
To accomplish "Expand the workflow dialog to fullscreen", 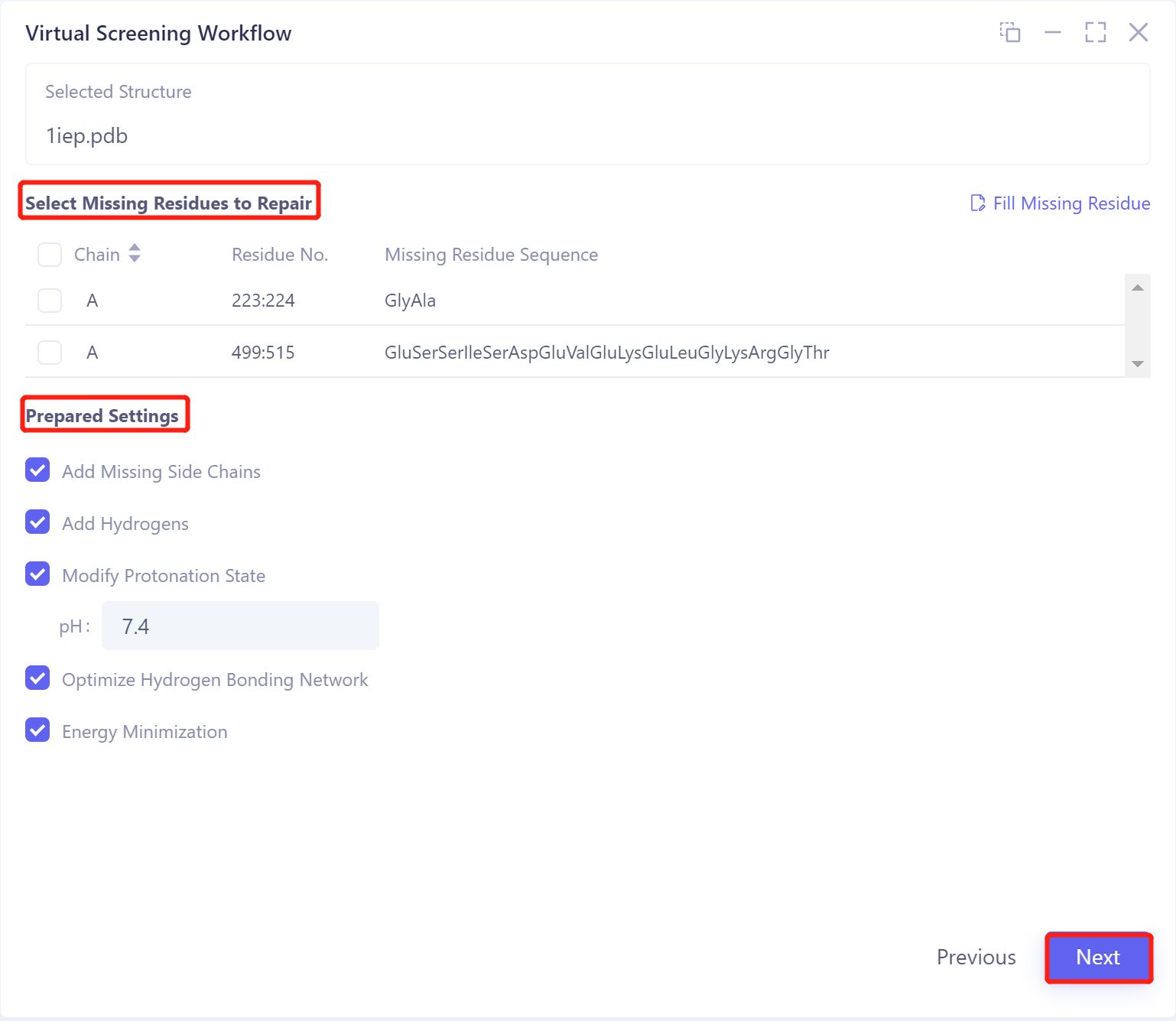I will point(1095,33).
